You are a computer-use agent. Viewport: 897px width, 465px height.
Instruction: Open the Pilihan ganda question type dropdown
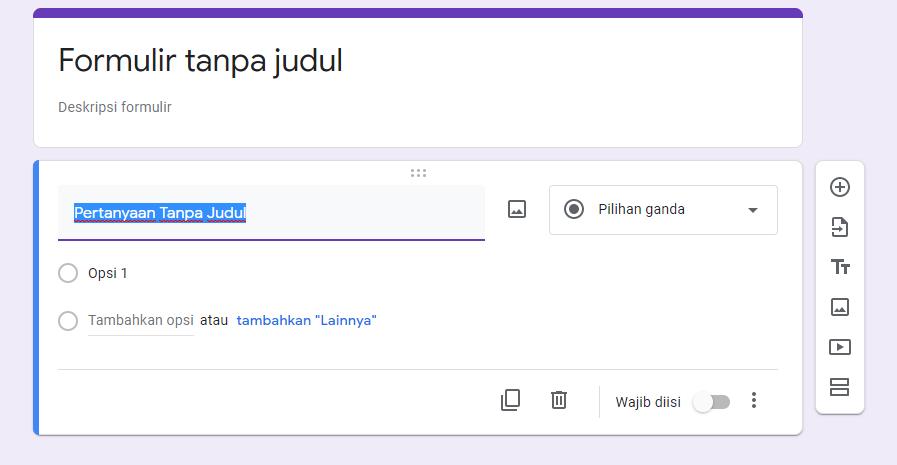(663, 210)
